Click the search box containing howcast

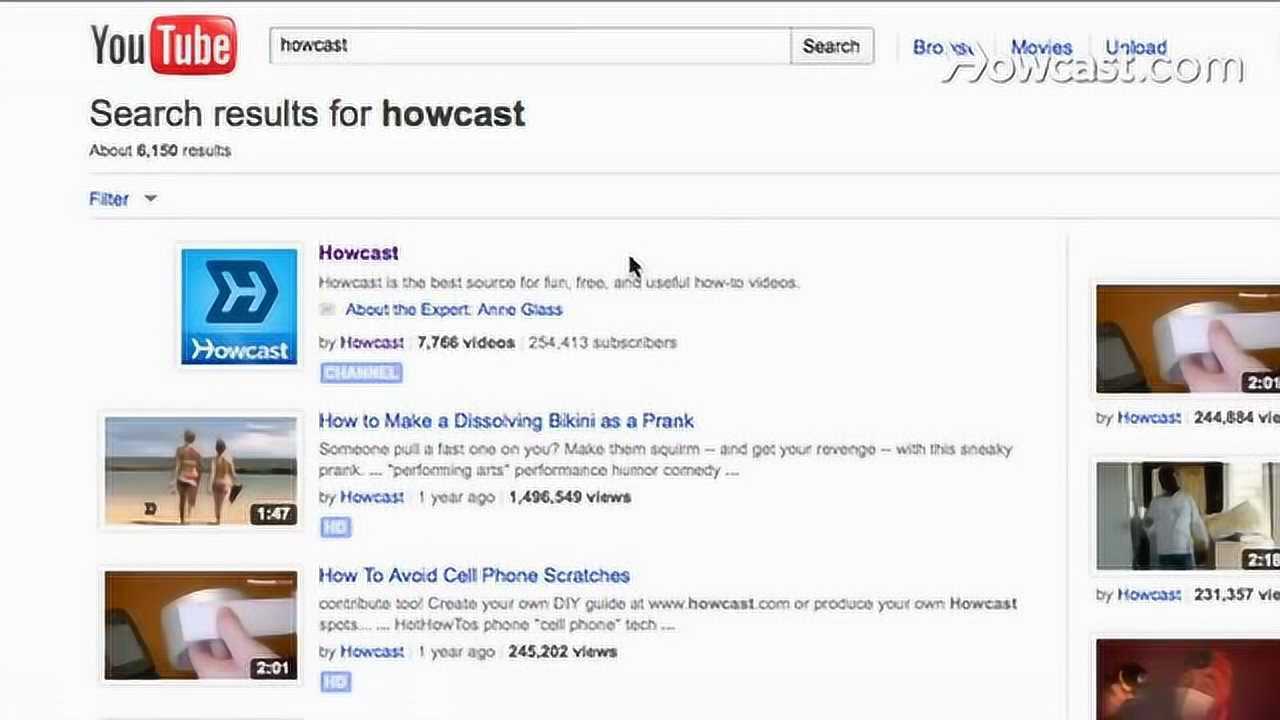point(530,46)
